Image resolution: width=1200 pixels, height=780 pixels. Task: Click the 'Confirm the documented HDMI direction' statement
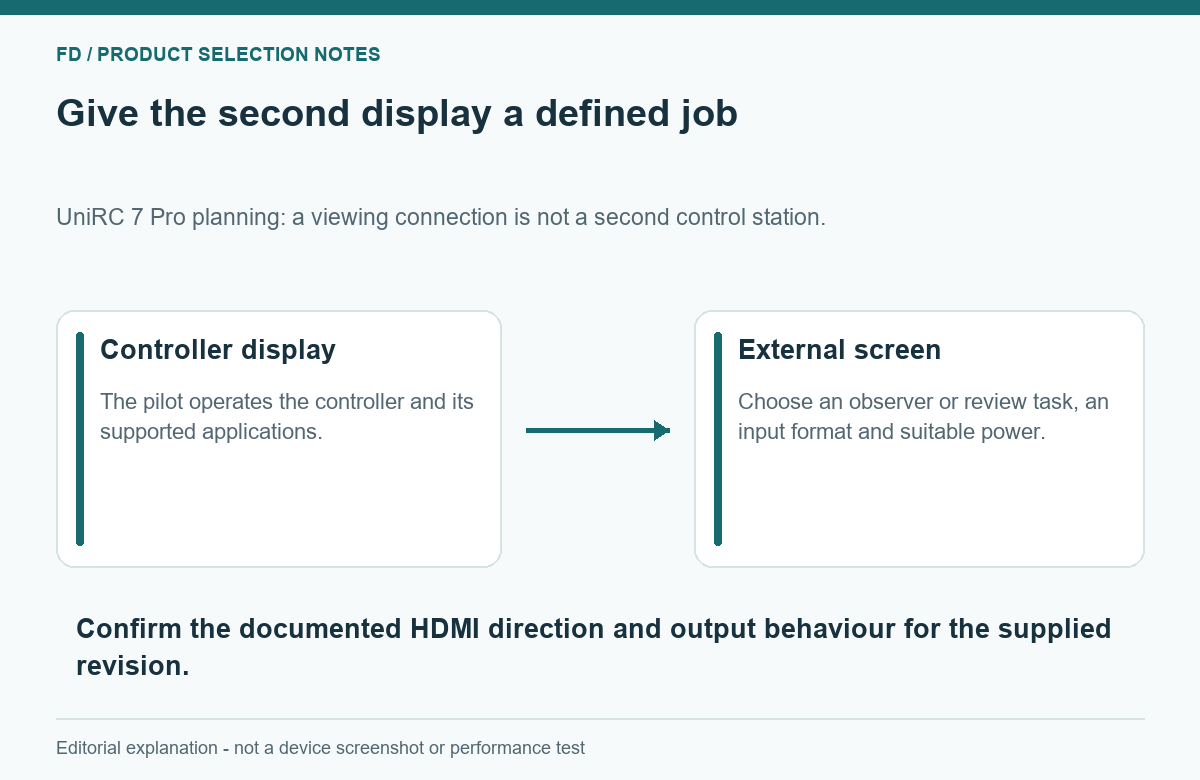594,647
